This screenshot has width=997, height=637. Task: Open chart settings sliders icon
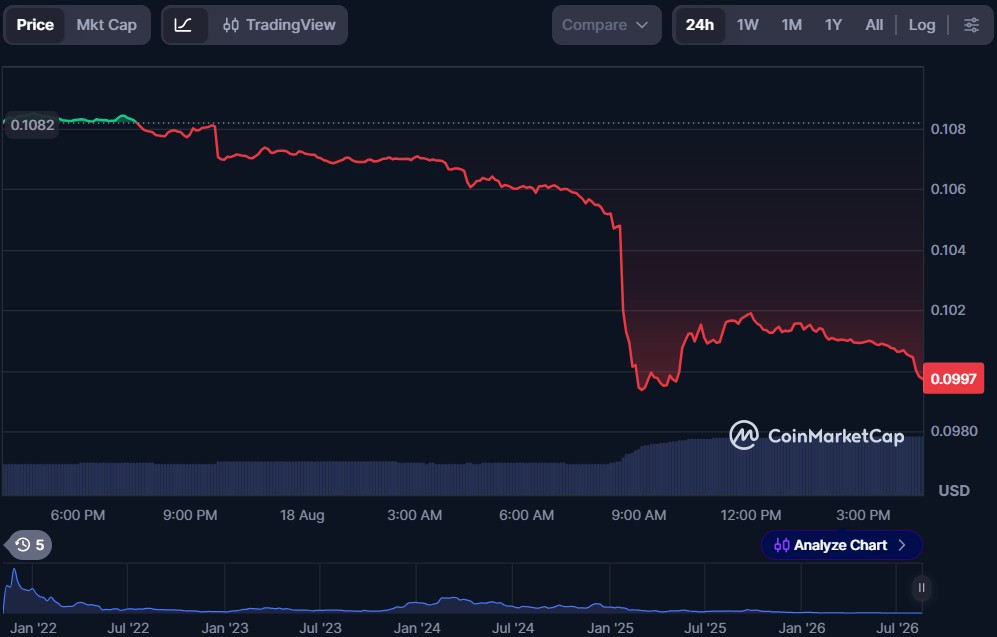coord(972,25)
